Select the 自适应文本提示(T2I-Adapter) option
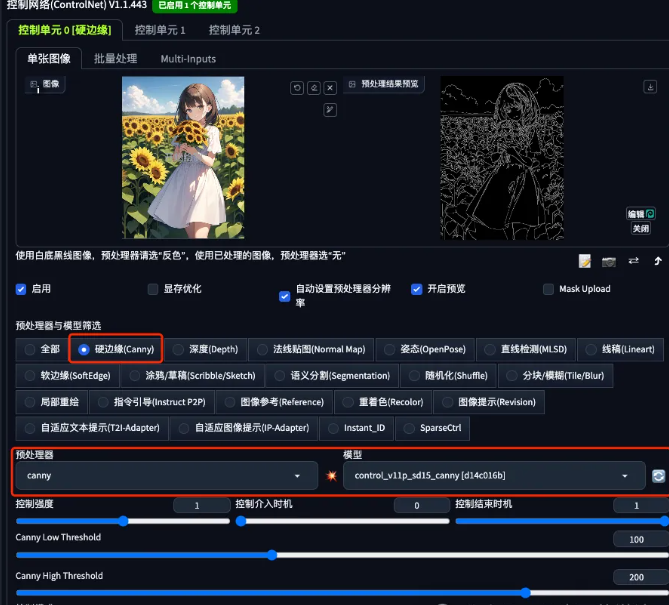This screenshot has width=669, height=605. (92, 428)
